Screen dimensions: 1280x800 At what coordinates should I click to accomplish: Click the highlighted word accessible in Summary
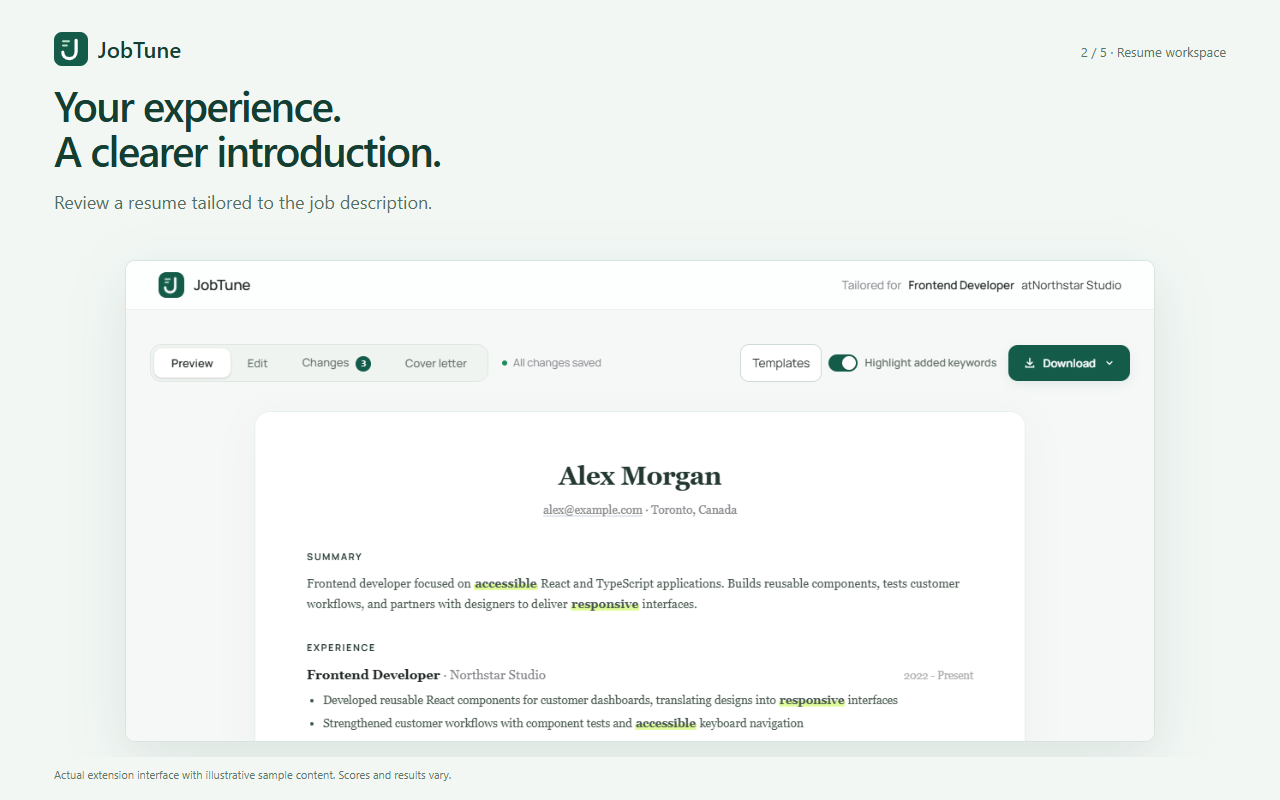point(506,583)
